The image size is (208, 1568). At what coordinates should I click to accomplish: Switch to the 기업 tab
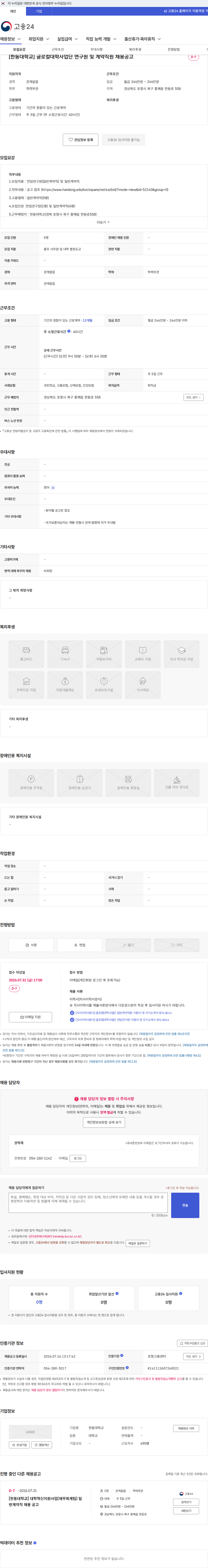pos(39,11)
